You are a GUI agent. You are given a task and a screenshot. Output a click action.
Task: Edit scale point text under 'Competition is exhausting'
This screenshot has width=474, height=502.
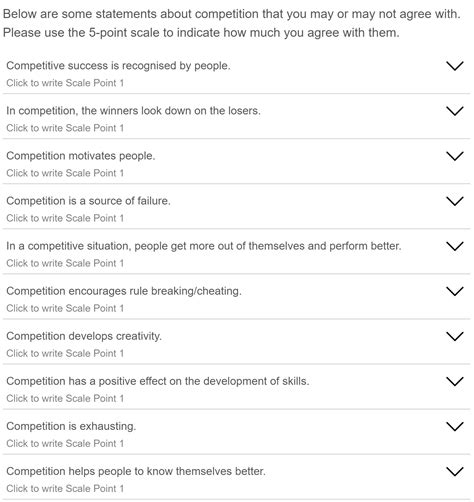click(65, 443)
